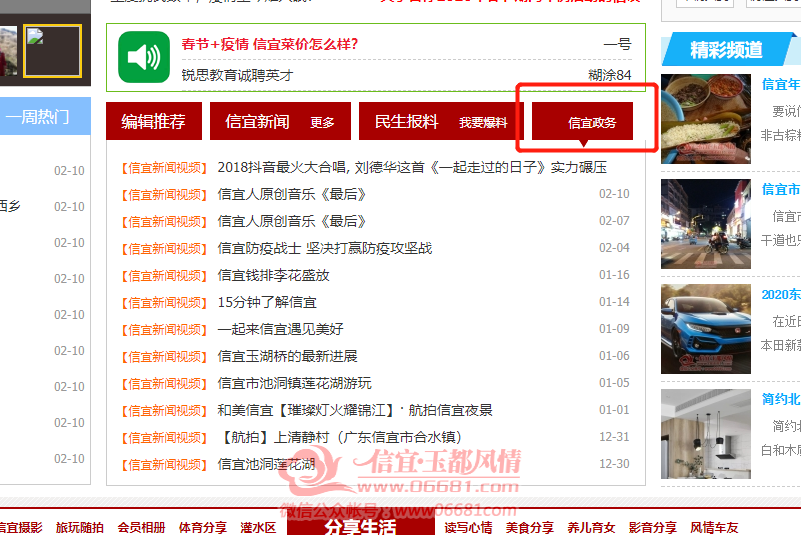Open article 2018抖音最火大合唱 刘德华
This screenshot has width=801, height=535.
pyautogui.click(x=412, y=168)
